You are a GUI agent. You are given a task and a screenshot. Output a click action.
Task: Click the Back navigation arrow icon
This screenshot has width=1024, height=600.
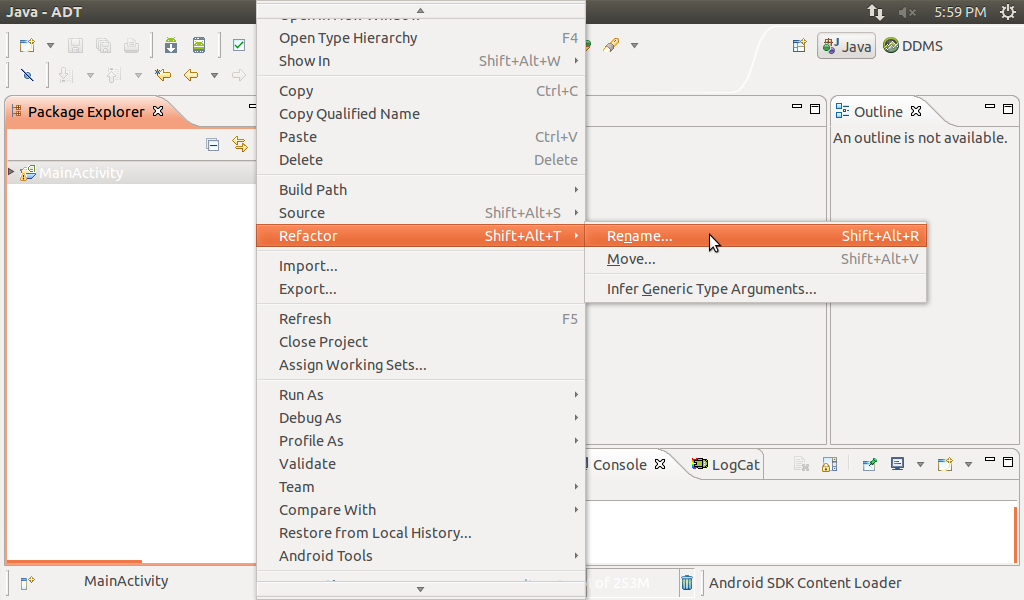tap(191, 75)
